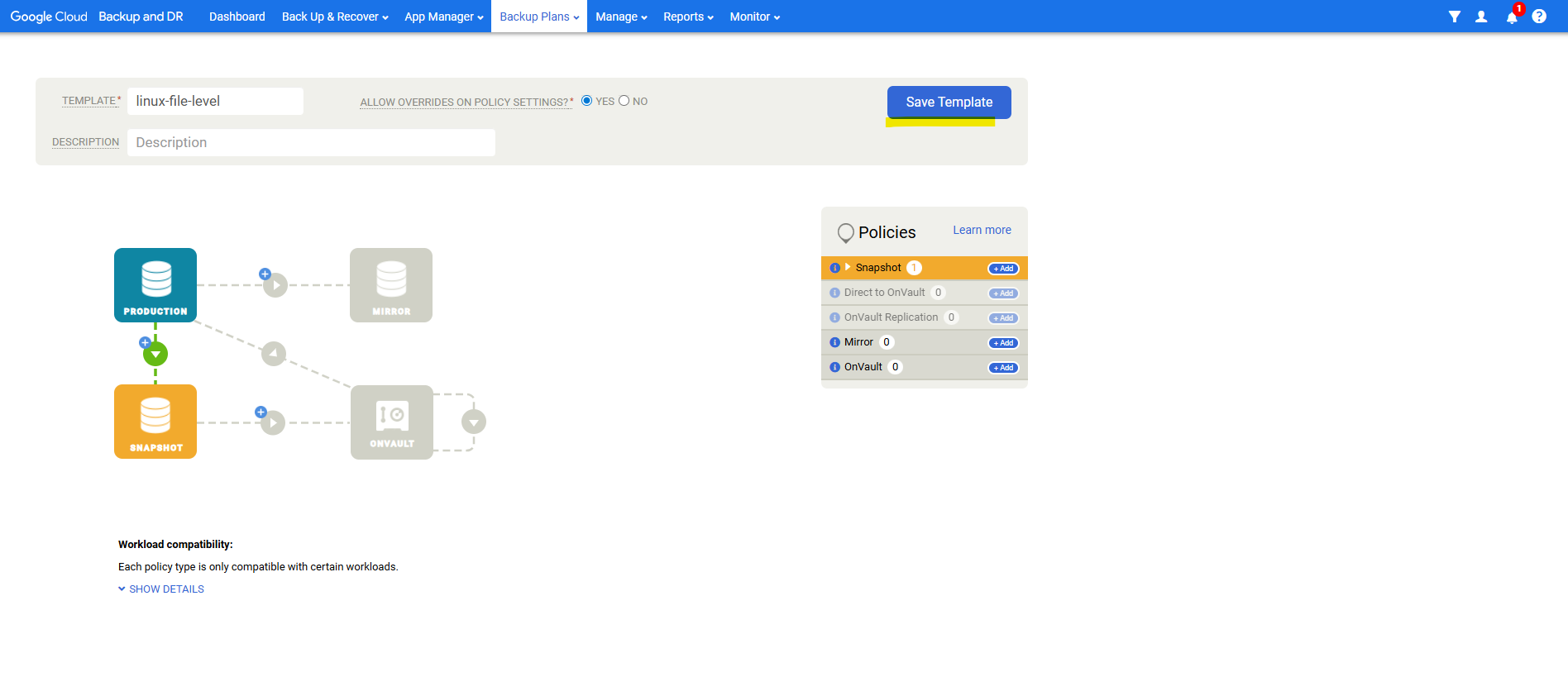The image size is (1568, 677).
Task: Click the info icon beside OnVault policy
Action: (x=834, y=367)
